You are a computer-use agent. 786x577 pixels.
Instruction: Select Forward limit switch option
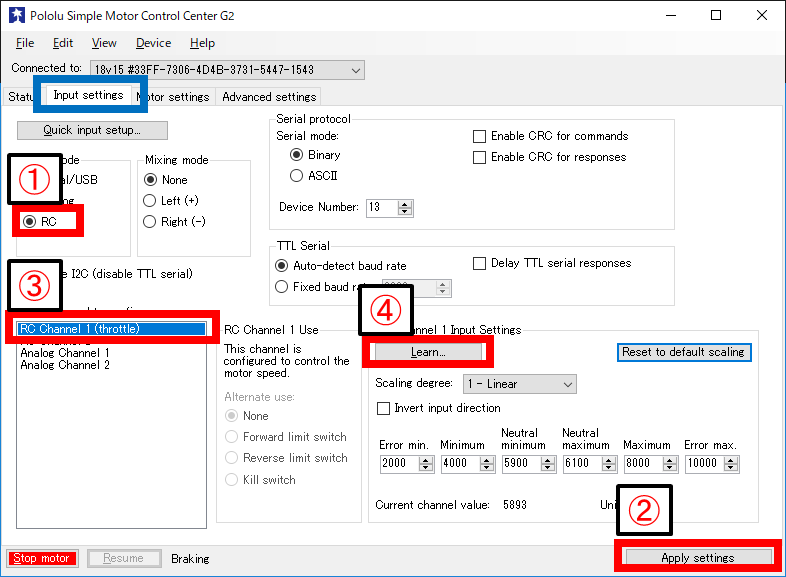(286, 437)
